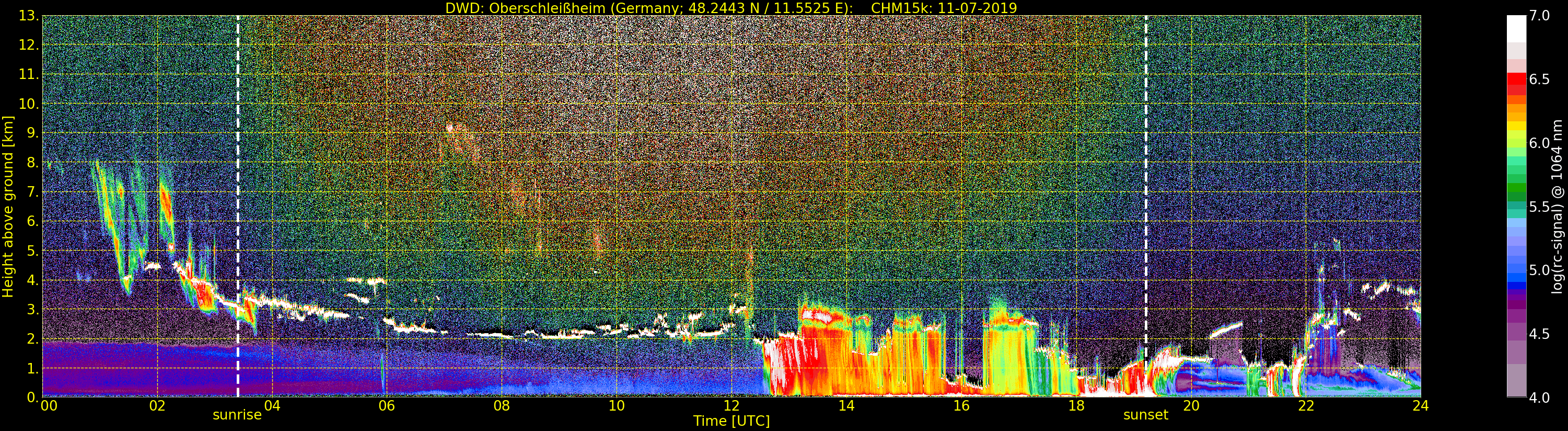Pick the white segment atop the colorbar
Viewport: 1568px width, 431px height.
1516,29
